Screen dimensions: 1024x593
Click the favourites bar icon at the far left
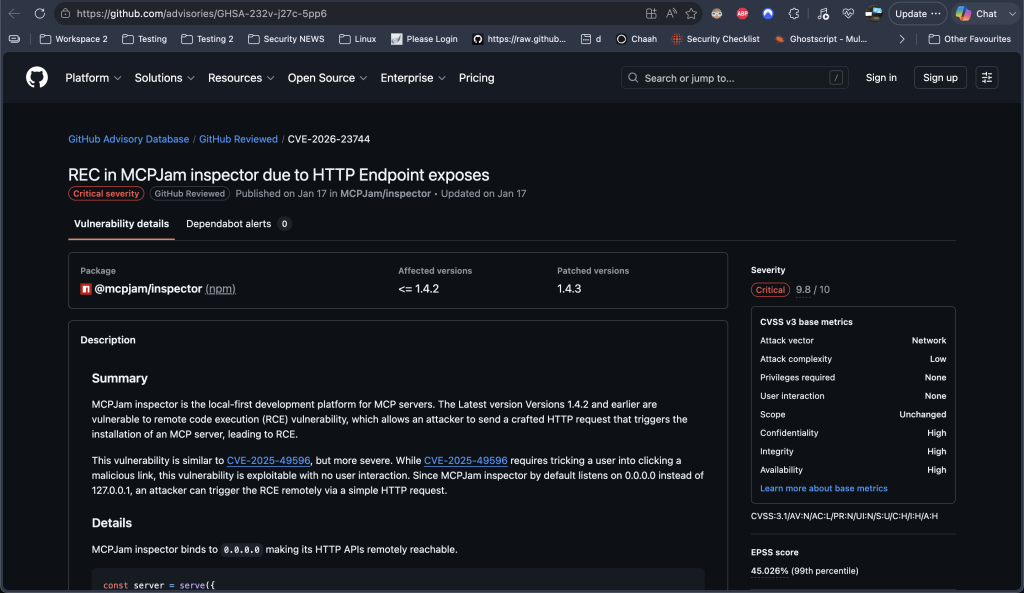(14, 39)
